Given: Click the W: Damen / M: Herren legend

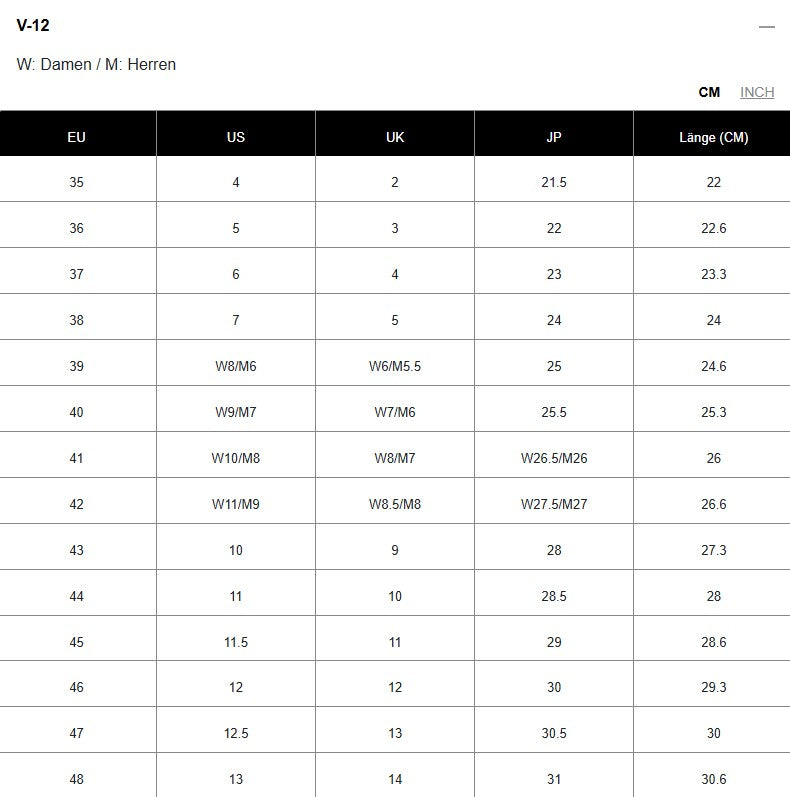Looking at the screenshot, I should click(96, 64).
